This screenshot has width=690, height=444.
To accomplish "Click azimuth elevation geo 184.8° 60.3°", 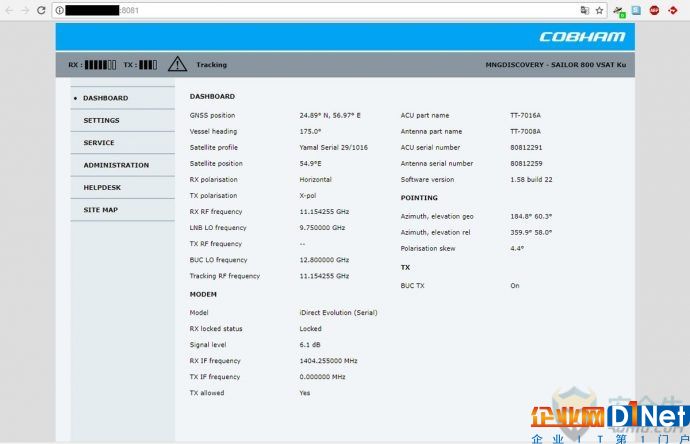I will [531, 216].
